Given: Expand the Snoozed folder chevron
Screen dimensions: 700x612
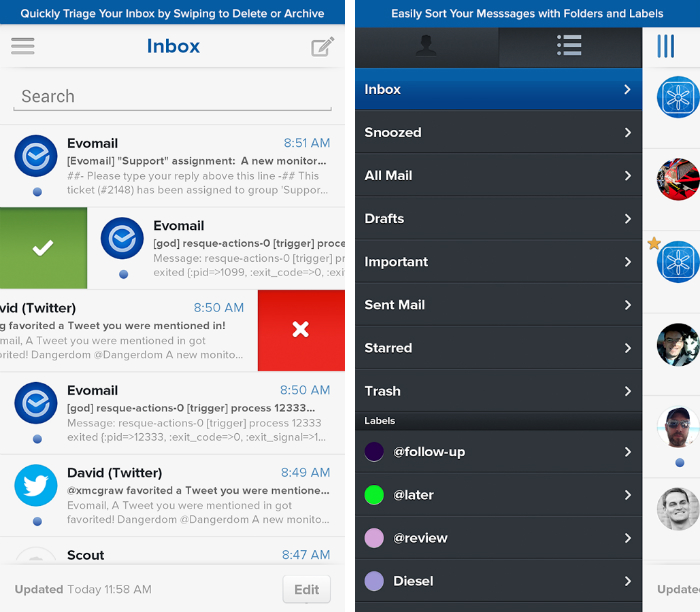Looking at the screenshot, I should pyautogui.click(x=627, y=132).
